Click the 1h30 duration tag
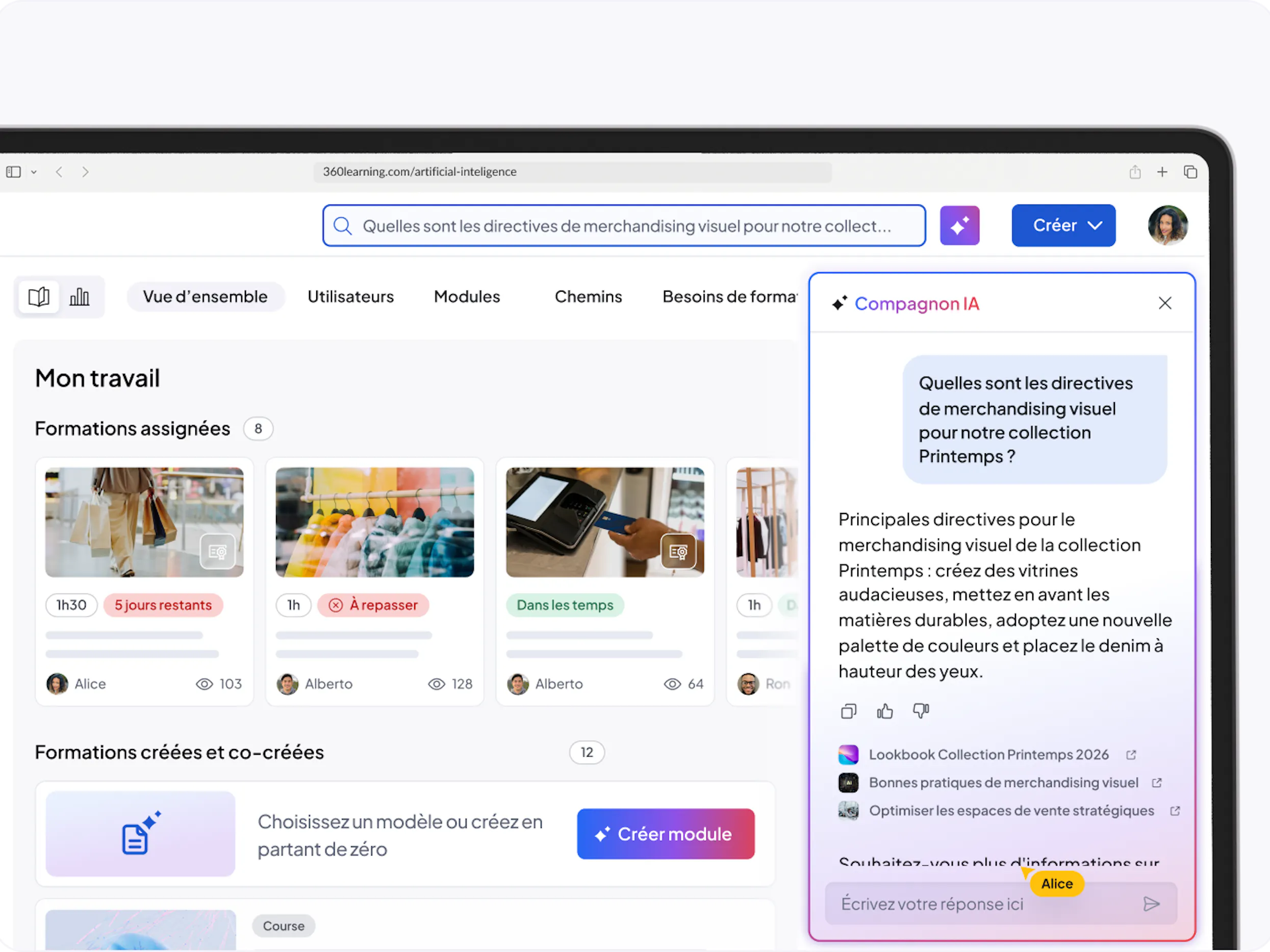The height and width of the screenshot is (952, 1270). point(71,605)
